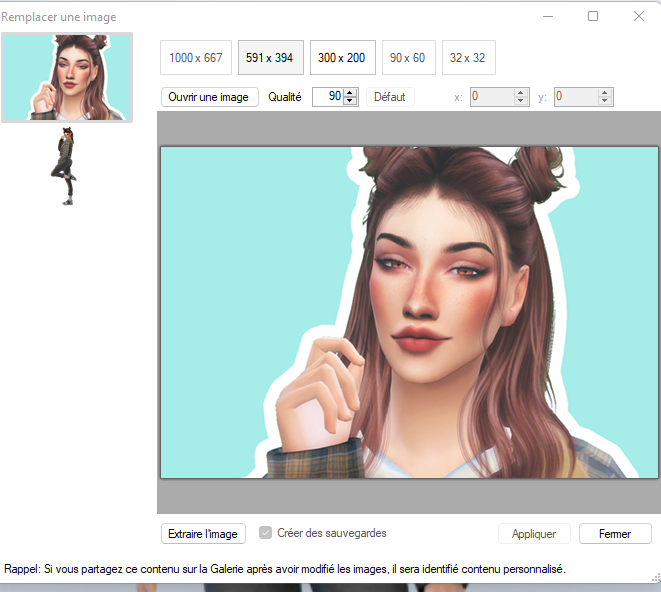This screenshot has height=592, width=661.
Task: Decrease Qualité with the down arrow
Action: coord(350,101)
